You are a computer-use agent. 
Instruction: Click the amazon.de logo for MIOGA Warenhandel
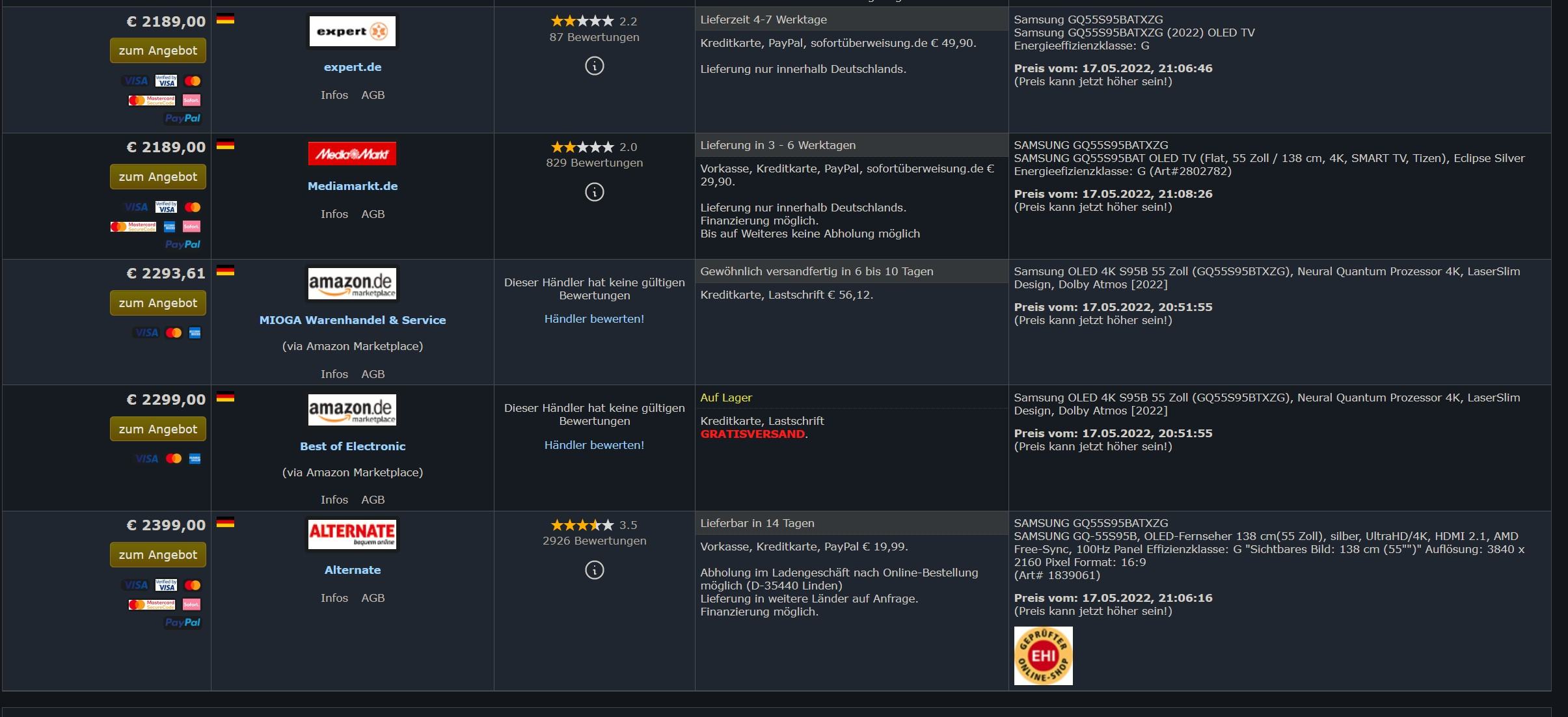pyautogui.click(x=352, y=284)
